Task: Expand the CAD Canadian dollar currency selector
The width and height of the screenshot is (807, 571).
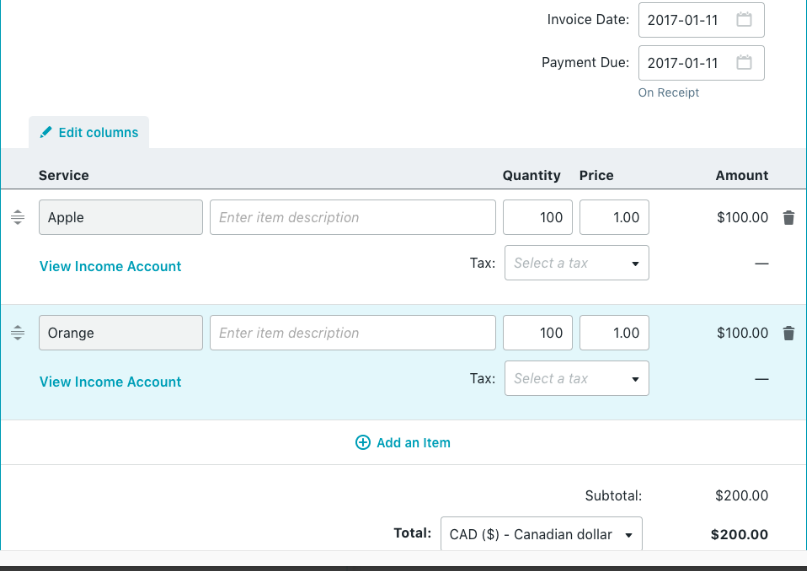Action: pyautogui.click(x=541, y=534)
